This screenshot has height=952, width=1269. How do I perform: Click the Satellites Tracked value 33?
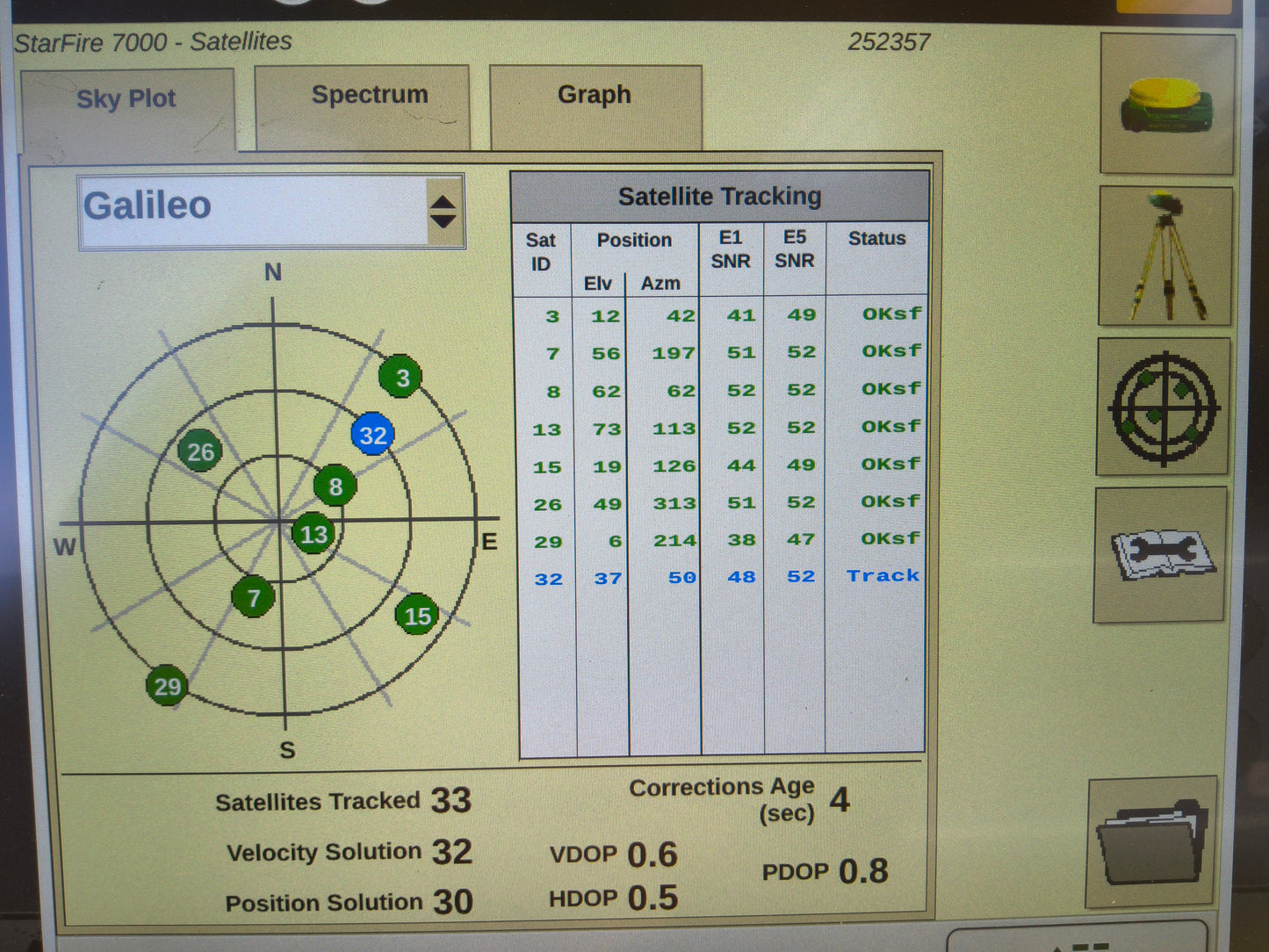[451, 800]
